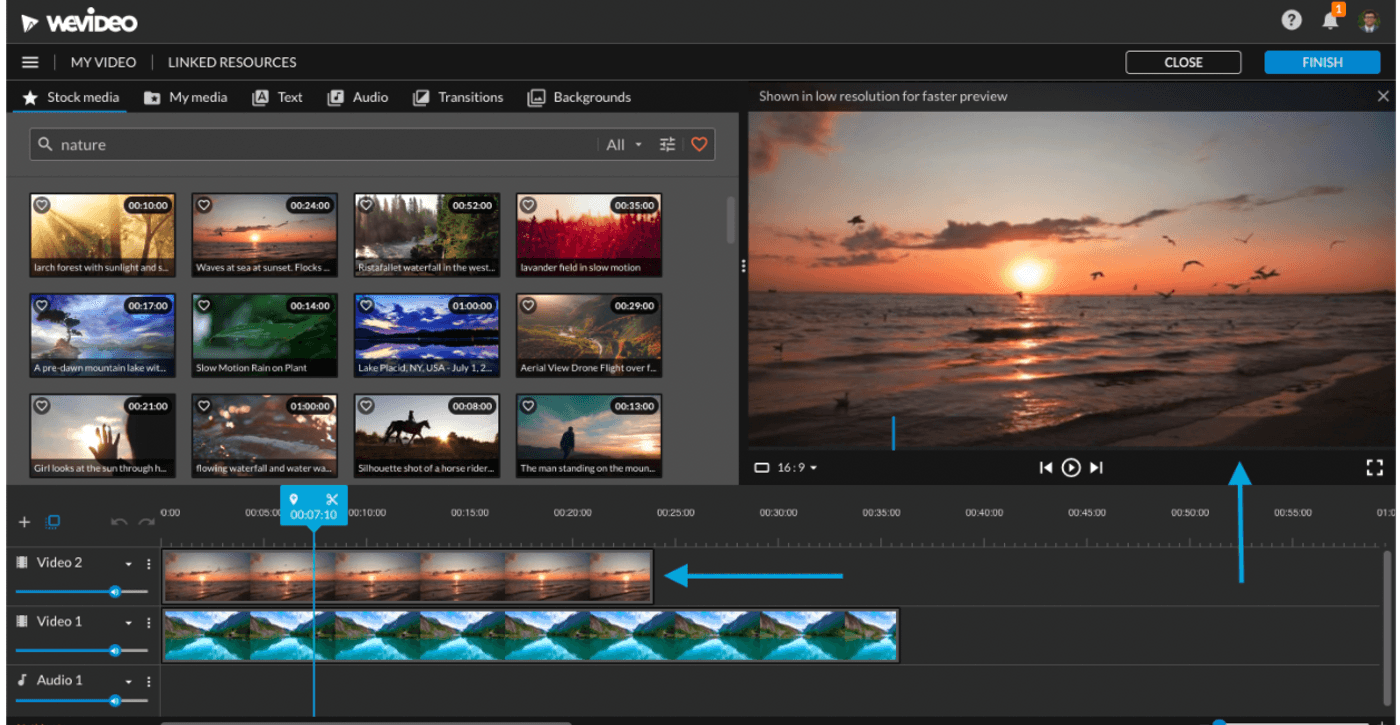Favorite the Ristafallet waterfall clip

click(x=366, y=205)
